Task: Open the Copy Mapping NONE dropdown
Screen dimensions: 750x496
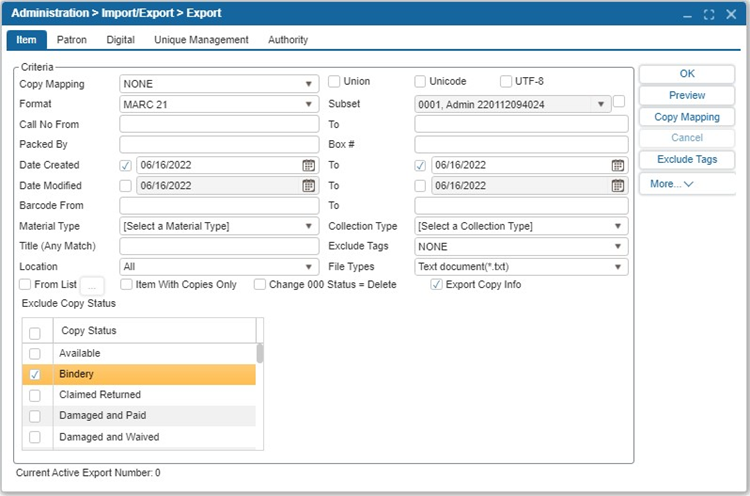Action: pos(219,84)
